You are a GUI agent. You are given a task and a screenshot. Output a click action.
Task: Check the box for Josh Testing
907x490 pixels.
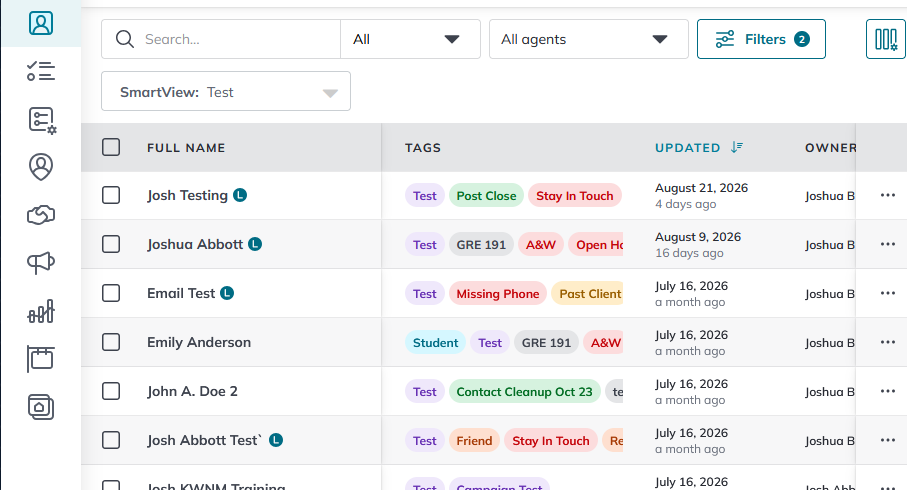(111, 195)
